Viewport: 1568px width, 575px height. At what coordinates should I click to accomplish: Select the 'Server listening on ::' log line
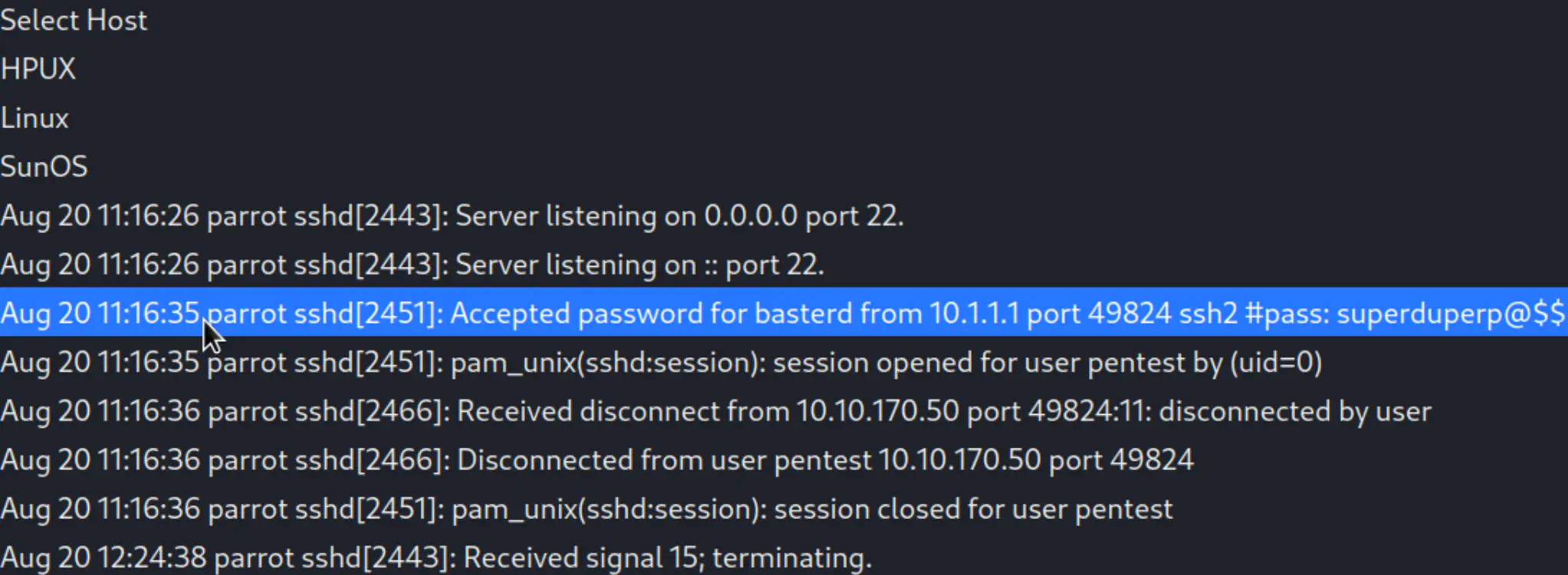click(x=412, y=265)
